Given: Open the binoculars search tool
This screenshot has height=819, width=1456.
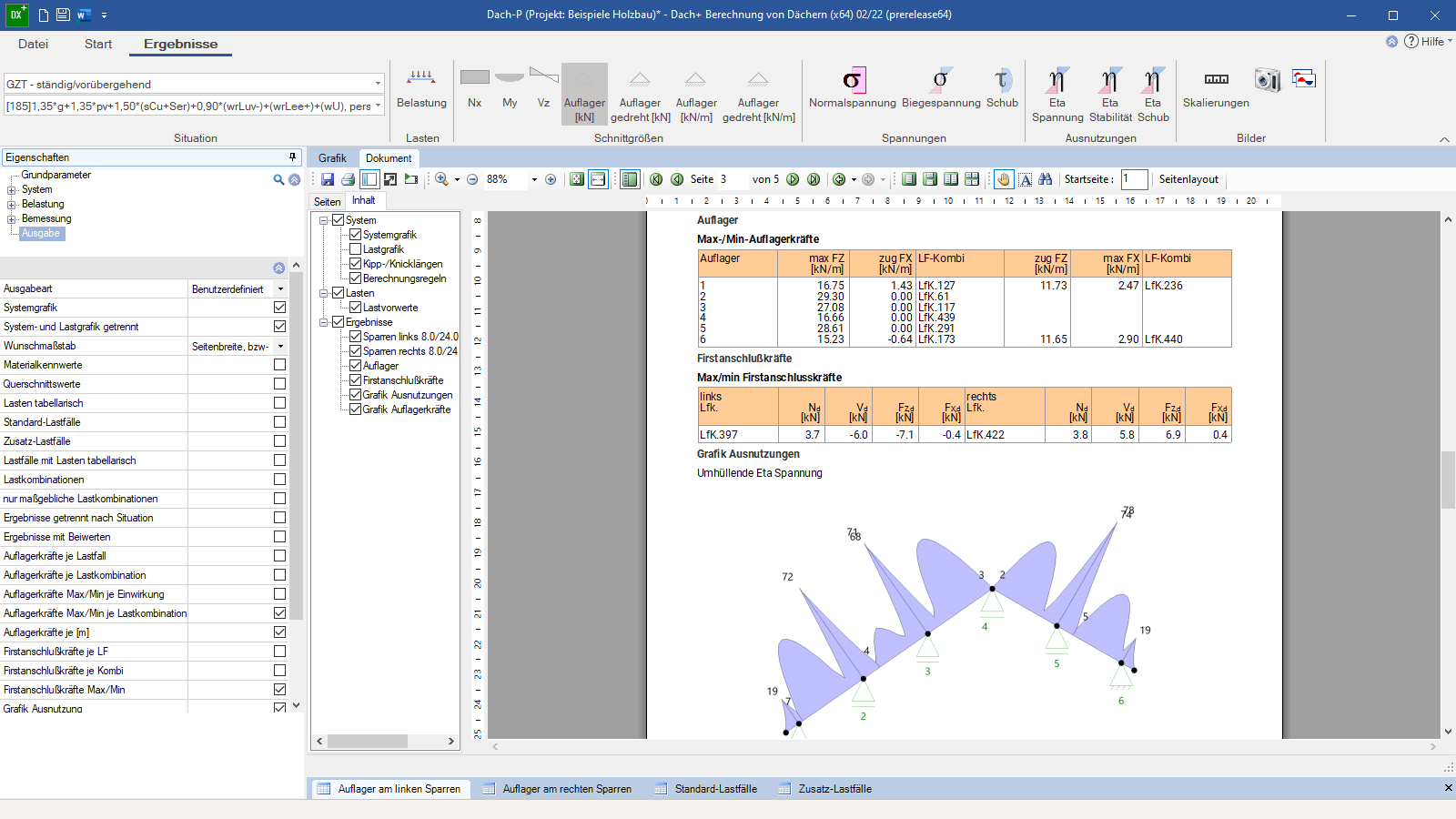Looking at the screenshot, I should point(1045,179).
